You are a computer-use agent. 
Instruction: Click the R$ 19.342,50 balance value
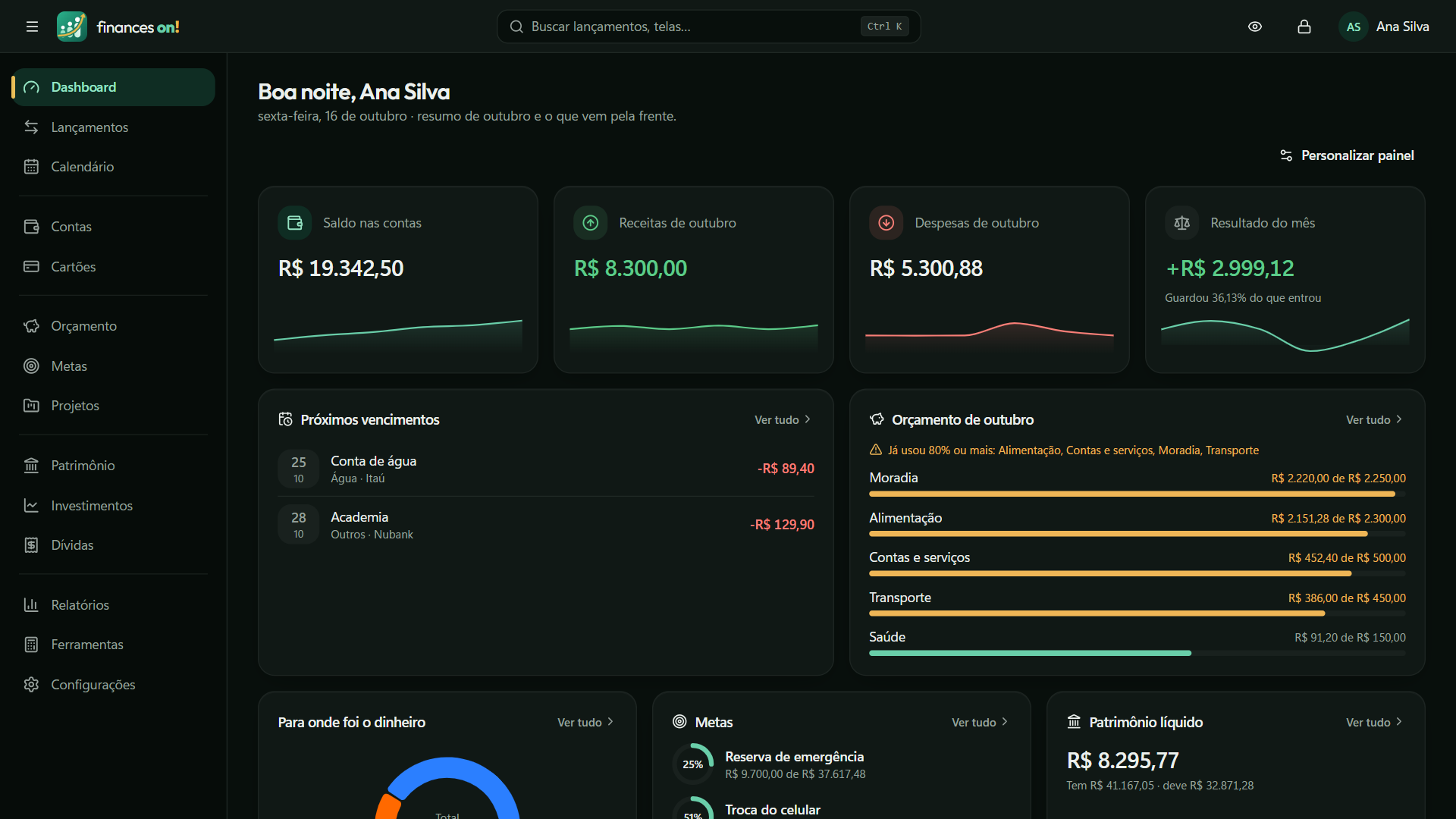click(x=341, y=268)
